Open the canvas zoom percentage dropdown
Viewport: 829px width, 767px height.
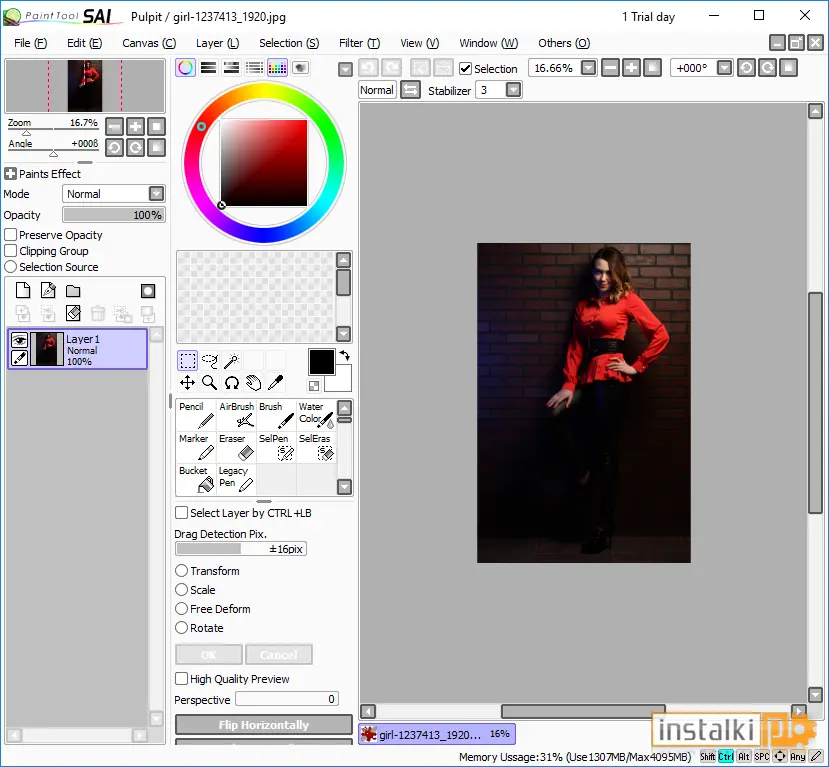588,68
